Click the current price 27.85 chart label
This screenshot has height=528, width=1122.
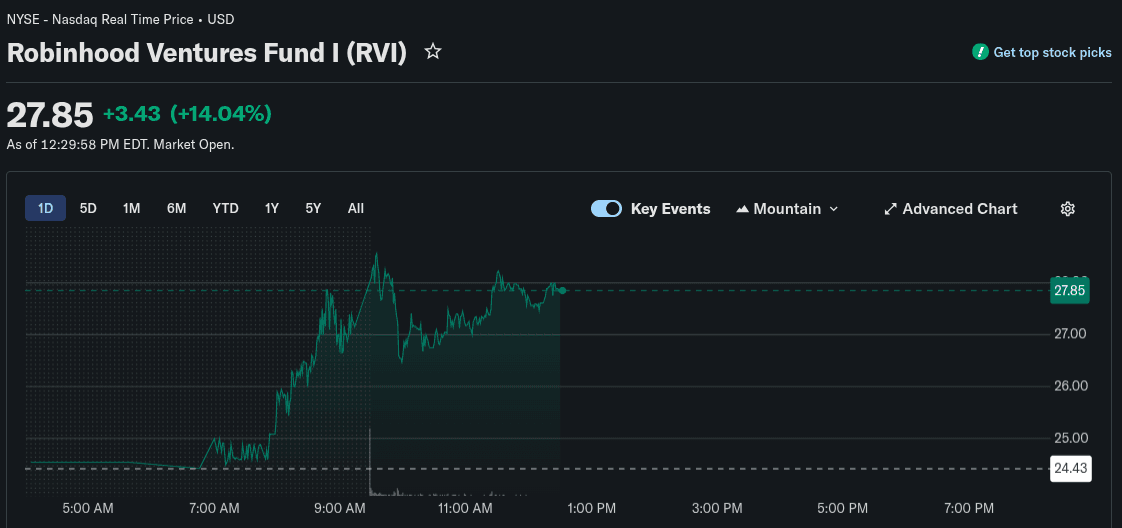[1069, 291]
